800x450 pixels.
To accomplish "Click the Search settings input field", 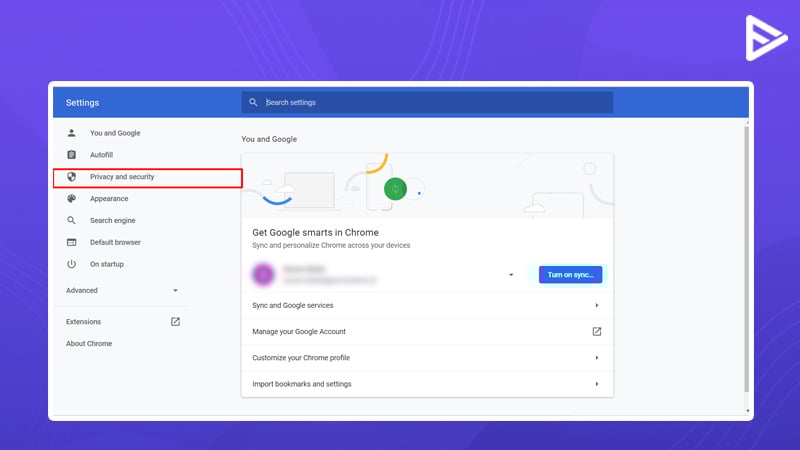I will [x=427, y=103].
